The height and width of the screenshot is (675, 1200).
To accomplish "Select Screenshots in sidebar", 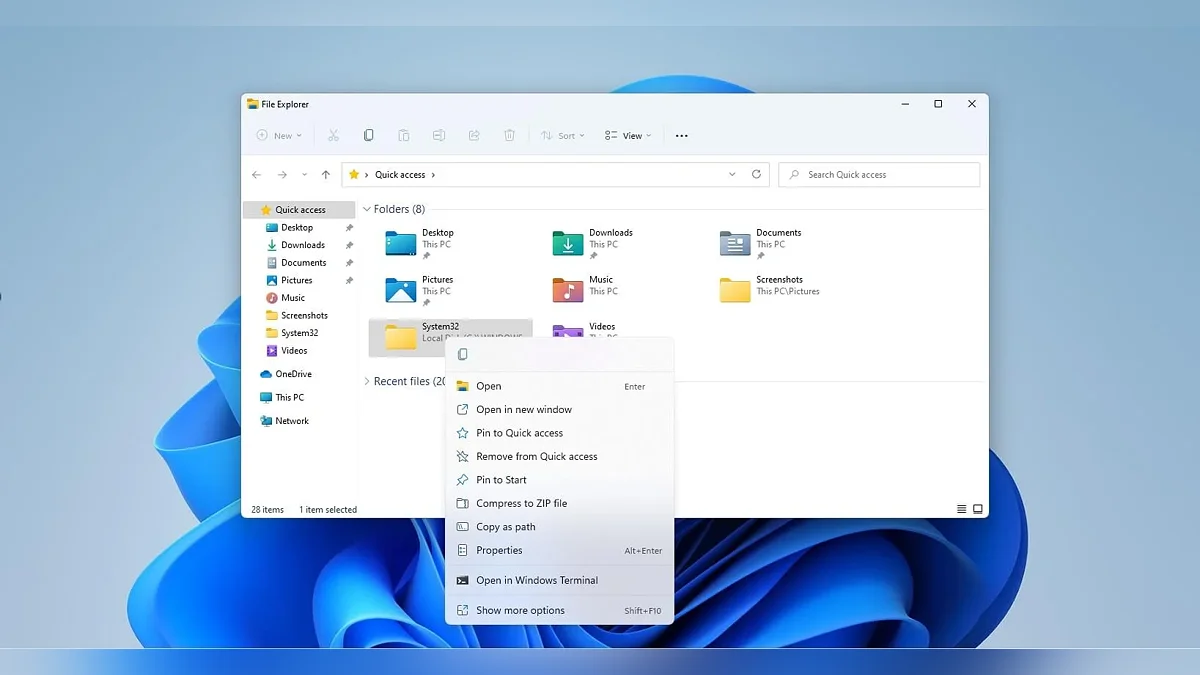I will (300, 315).
